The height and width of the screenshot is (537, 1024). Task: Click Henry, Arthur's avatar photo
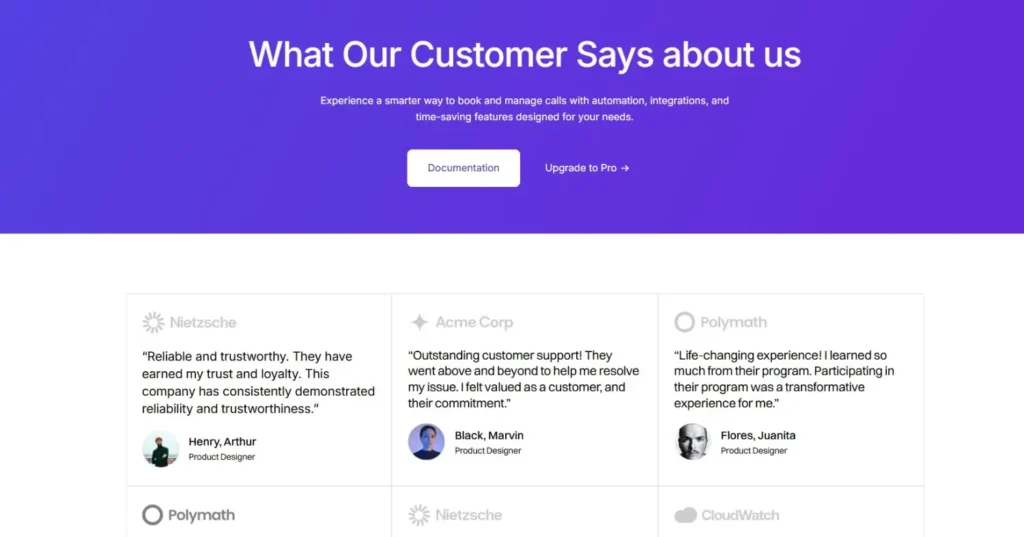pos(161,449)
